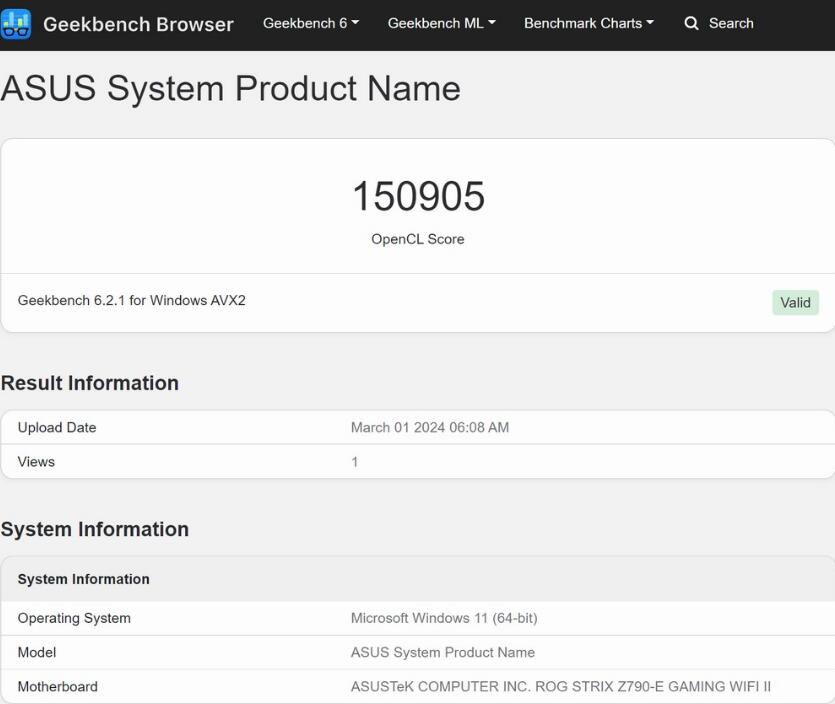Select Microsoft Windows 11 (64-bit) value
Screen dimensions: 835x704
point(444,618)
